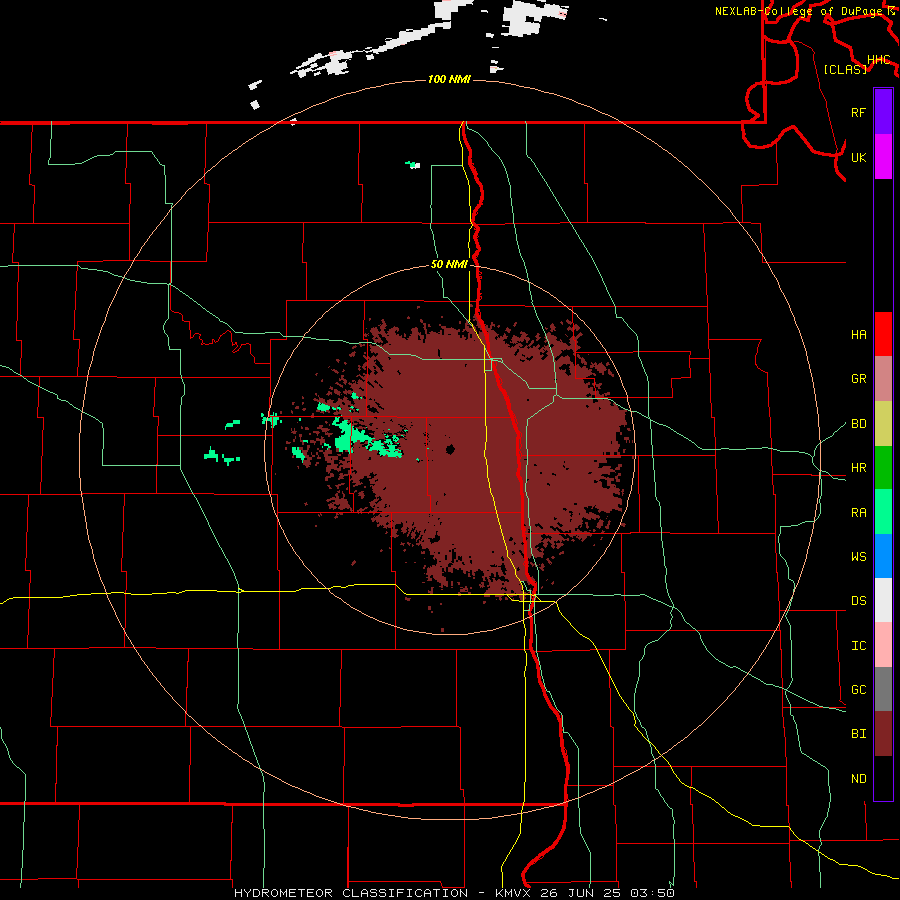900x900 pixels.
Task: Click the UK legend label
Action: pos(859,157)
